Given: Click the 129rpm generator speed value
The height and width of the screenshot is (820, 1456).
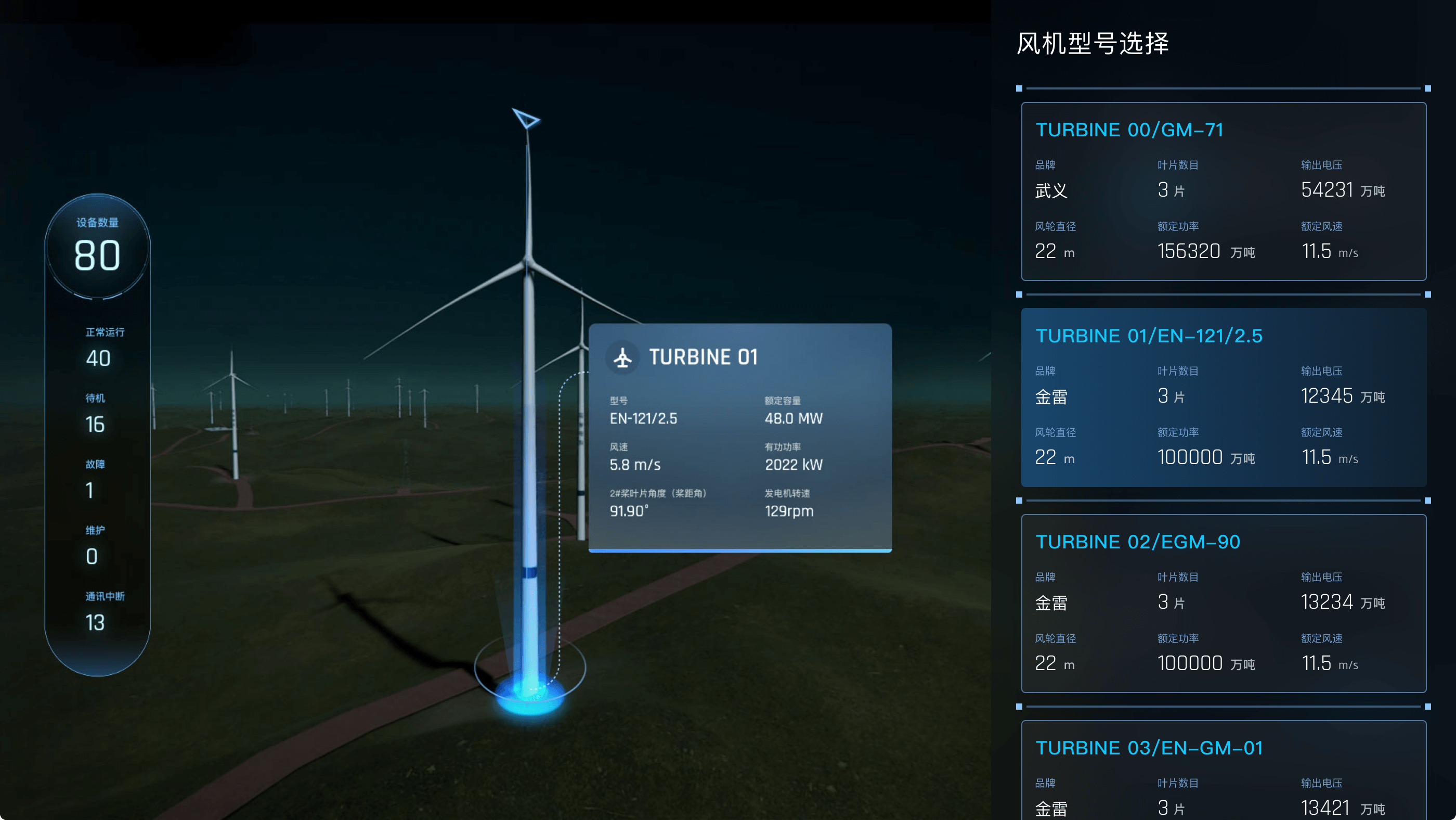Looking at the screenshot, I should coord(788,511).
